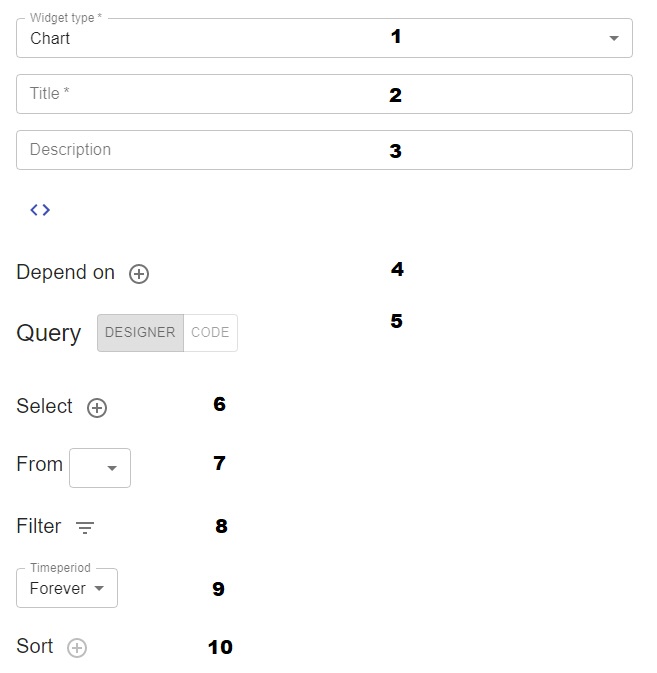Open the Widget type dropdown arrow
The image size is (657, 673).
click(x=613, y=39)
